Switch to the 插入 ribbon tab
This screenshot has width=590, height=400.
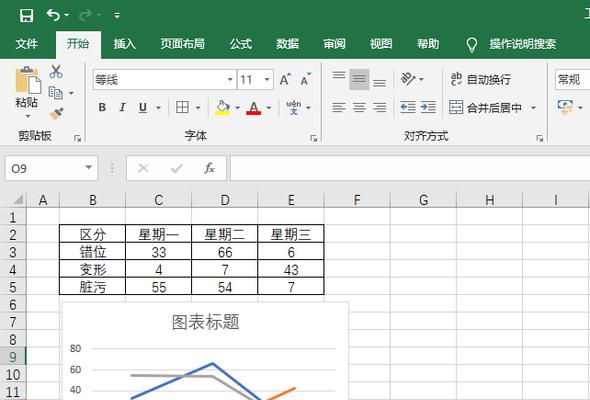pyautogui.click(x=125, y=44)
